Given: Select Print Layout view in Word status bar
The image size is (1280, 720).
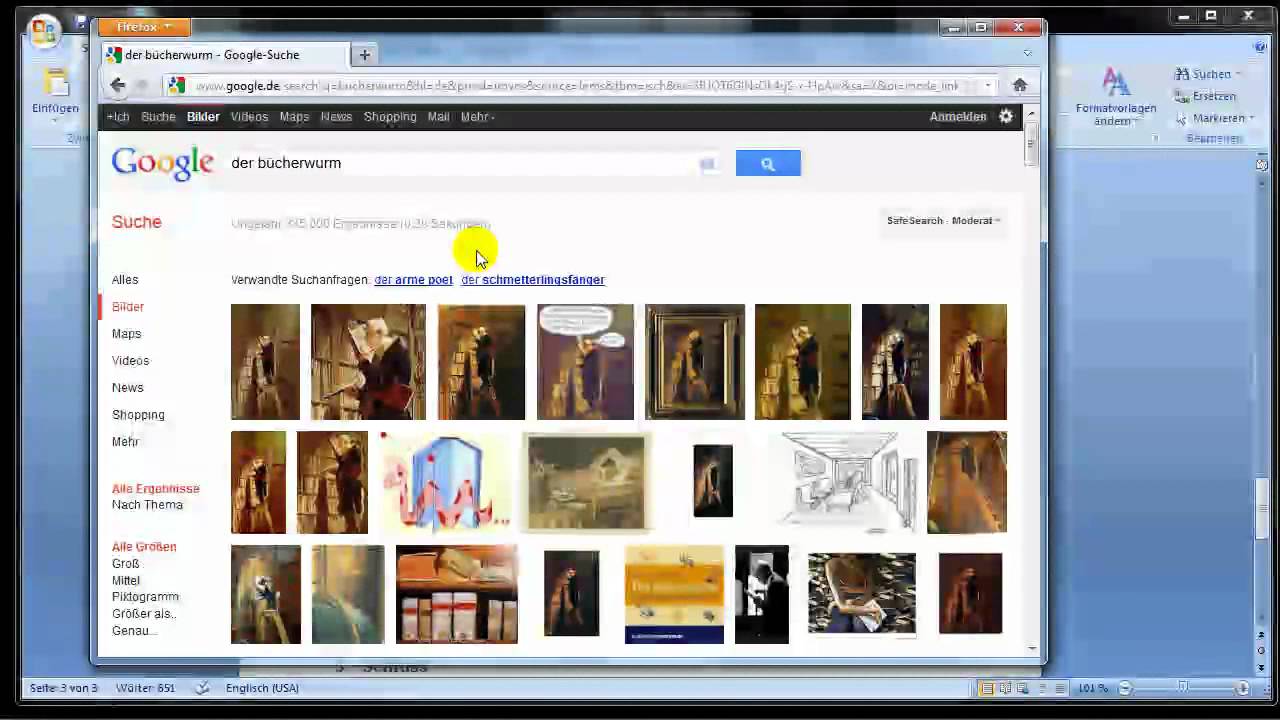Looking at the screenshot, I should (987, 688).
